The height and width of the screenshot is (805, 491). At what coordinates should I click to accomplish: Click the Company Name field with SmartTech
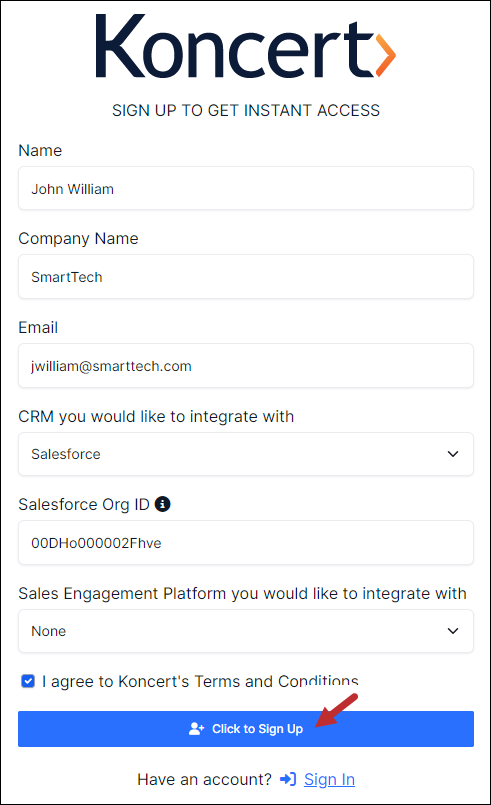click(246, 277)
